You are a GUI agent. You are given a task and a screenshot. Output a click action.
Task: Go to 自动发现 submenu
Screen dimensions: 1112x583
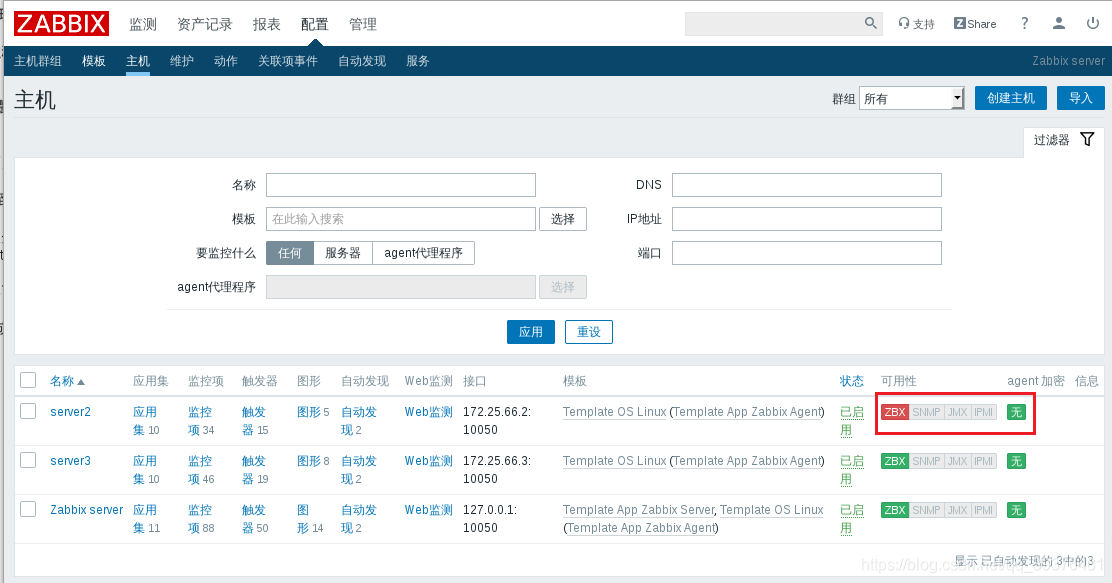[x=362, y=61]
